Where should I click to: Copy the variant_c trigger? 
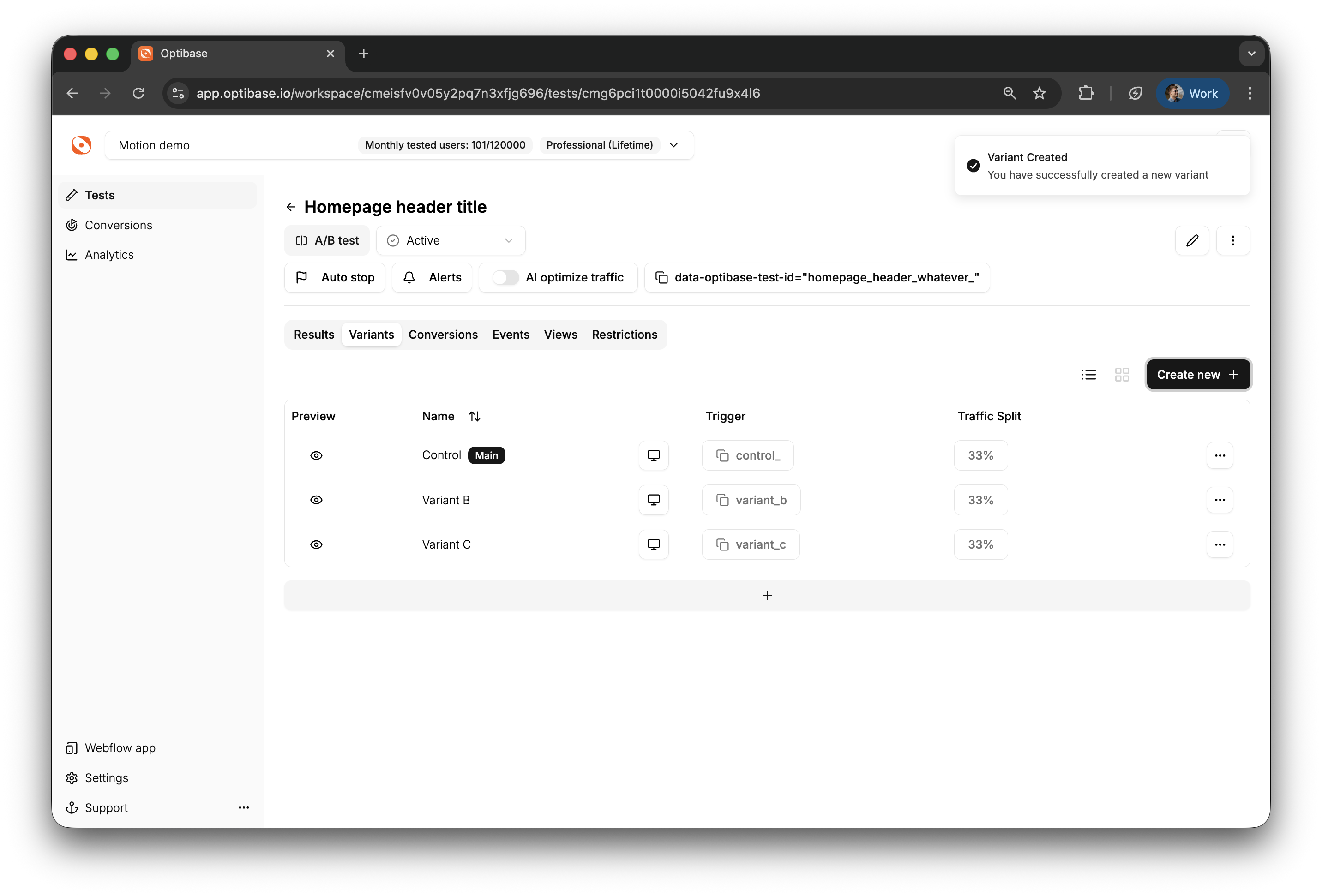750,544
